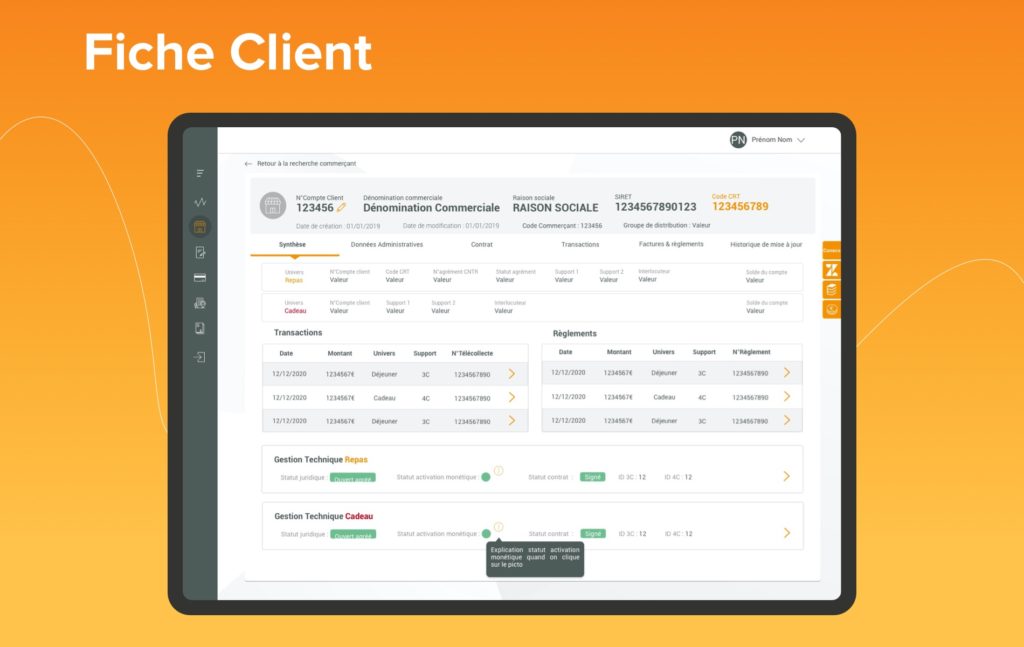Click 4C support cell in Règlements table
This screenshot has height=647, width=1024.
[x=702, y=398]
